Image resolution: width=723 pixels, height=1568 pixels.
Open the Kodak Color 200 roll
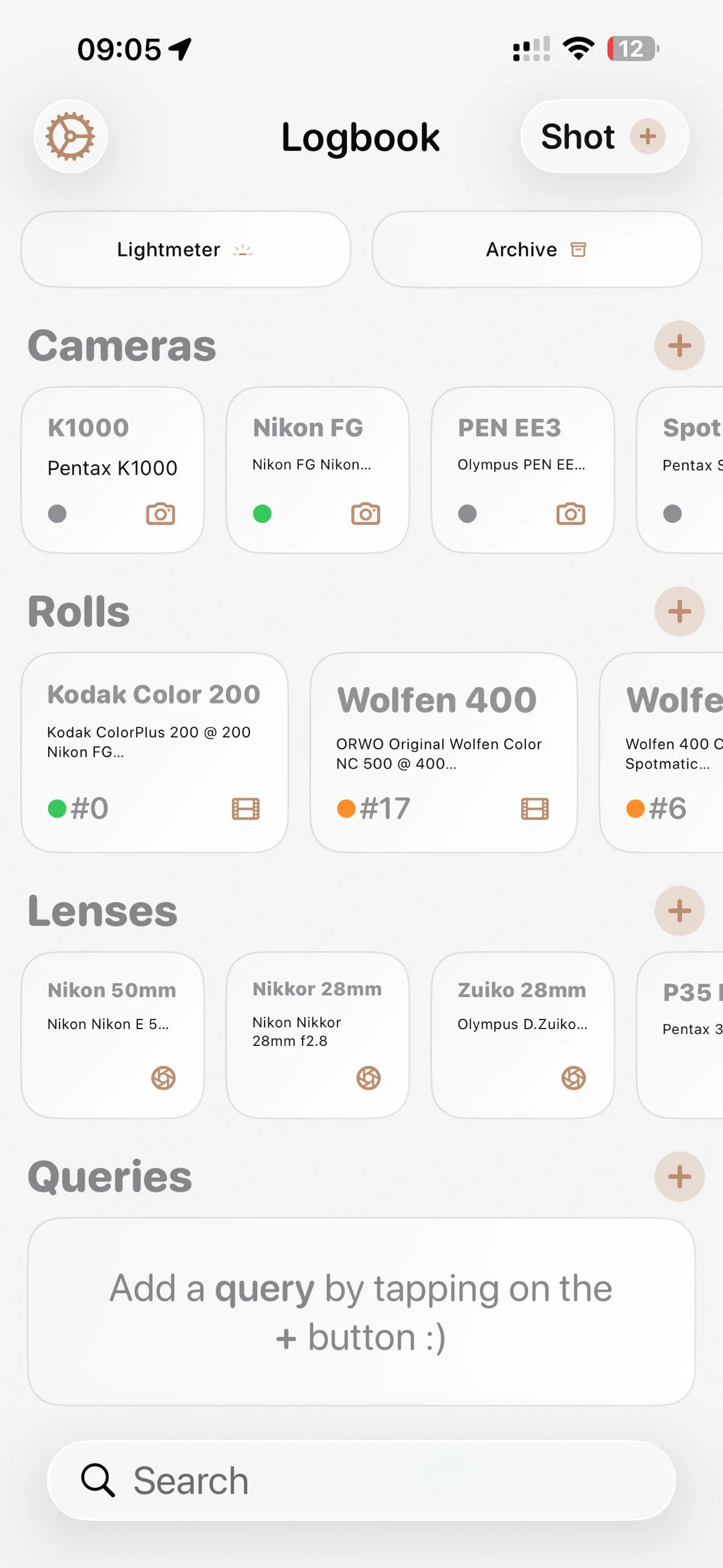(x=155, y=753)
